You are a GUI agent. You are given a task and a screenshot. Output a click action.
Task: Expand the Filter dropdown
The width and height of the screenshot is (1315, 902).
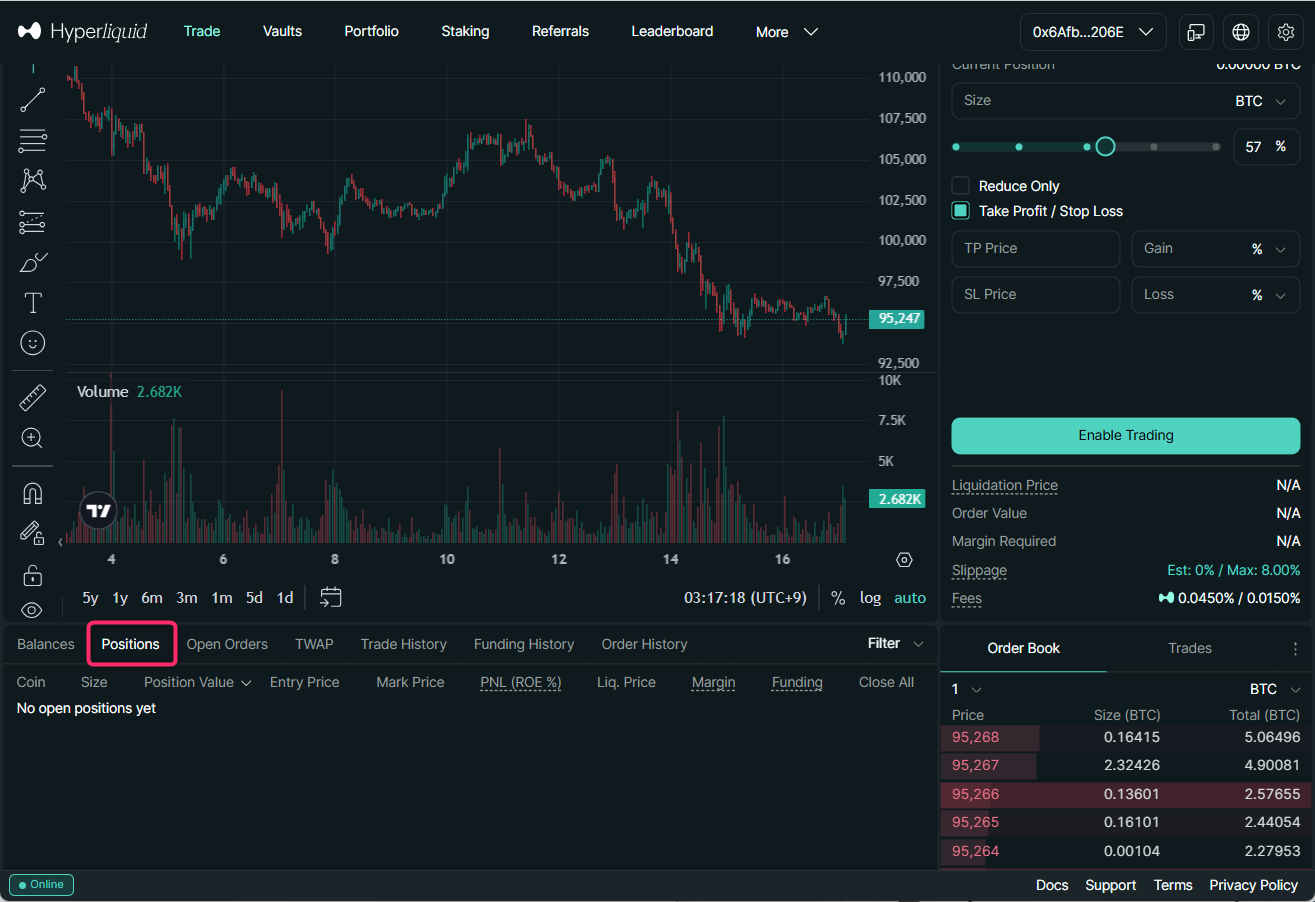click(894, 643)
